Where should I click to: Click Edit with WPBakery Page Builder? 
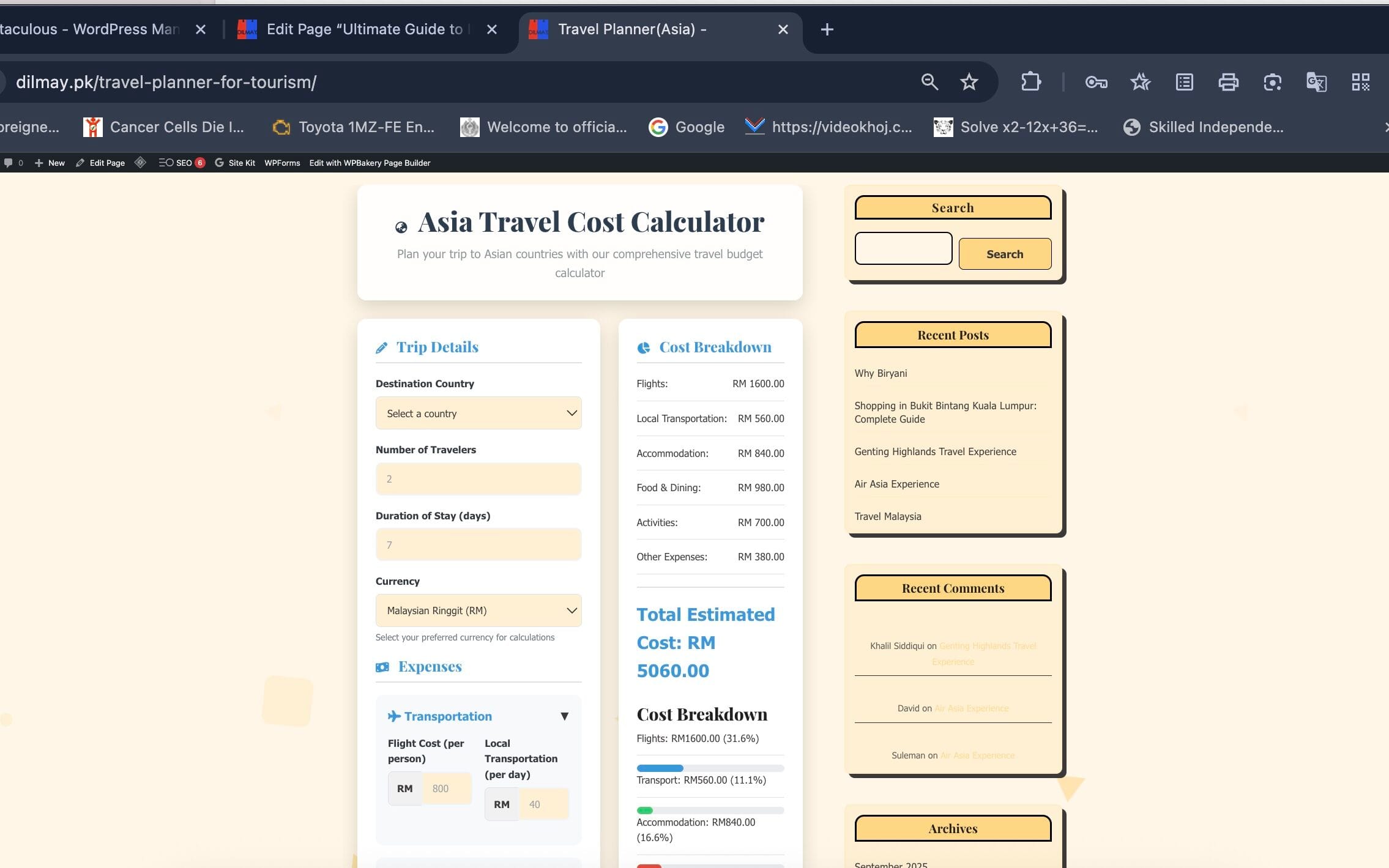(x=370, y=163)
